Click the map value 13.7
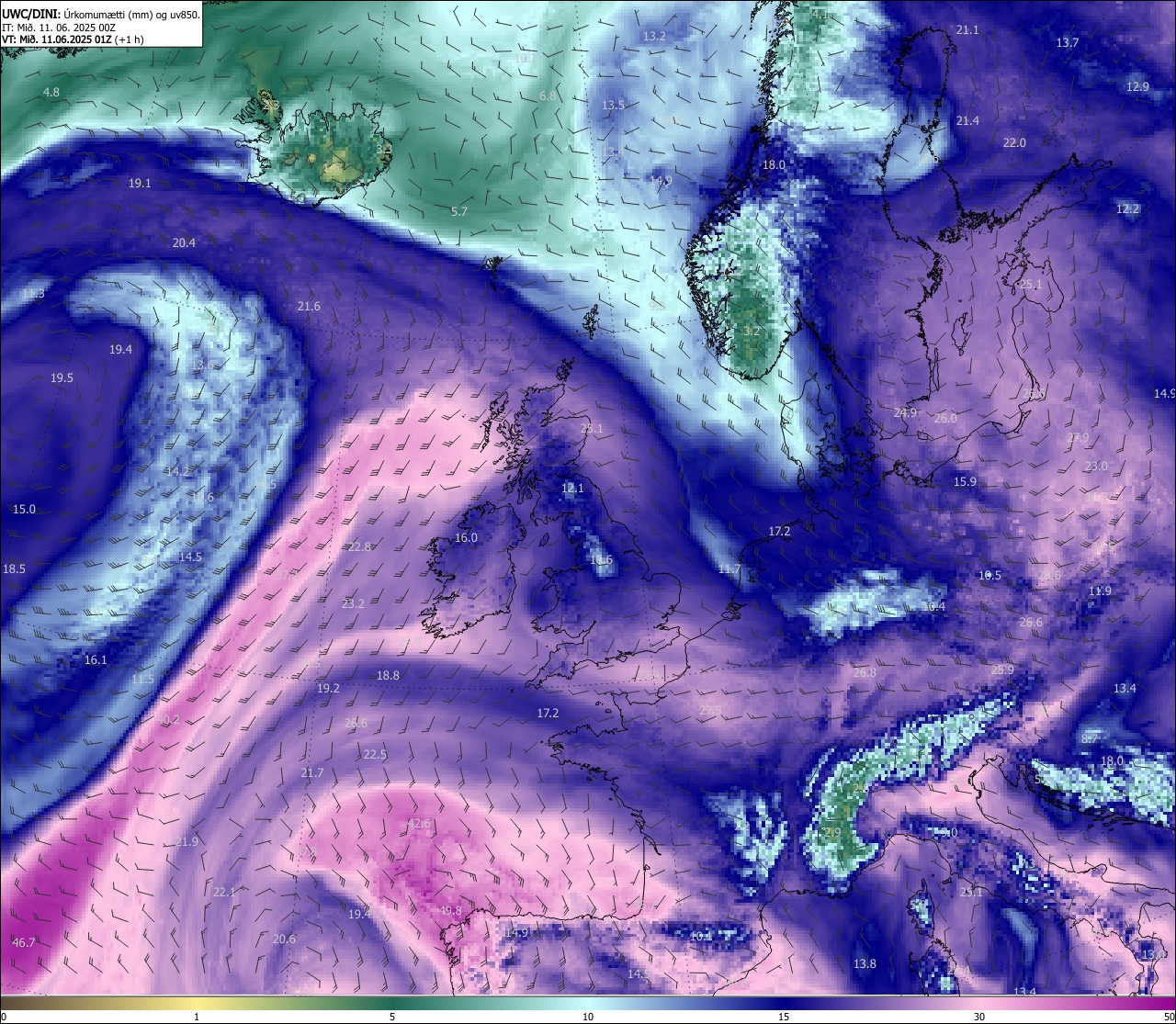The height and width of the screenshot is (1024, 1176). point(1068,43)
